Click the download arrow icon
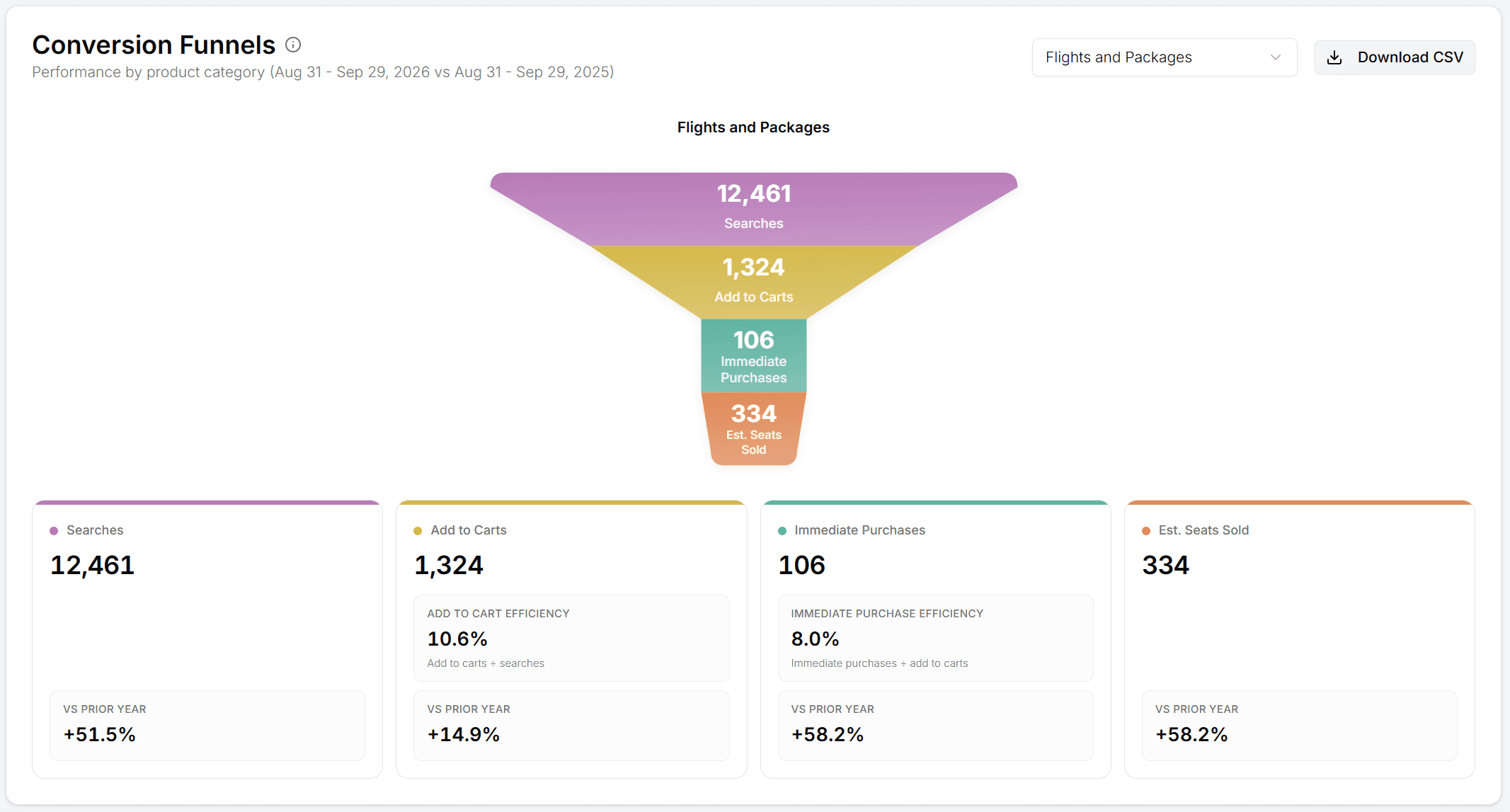 [1334, 57]
